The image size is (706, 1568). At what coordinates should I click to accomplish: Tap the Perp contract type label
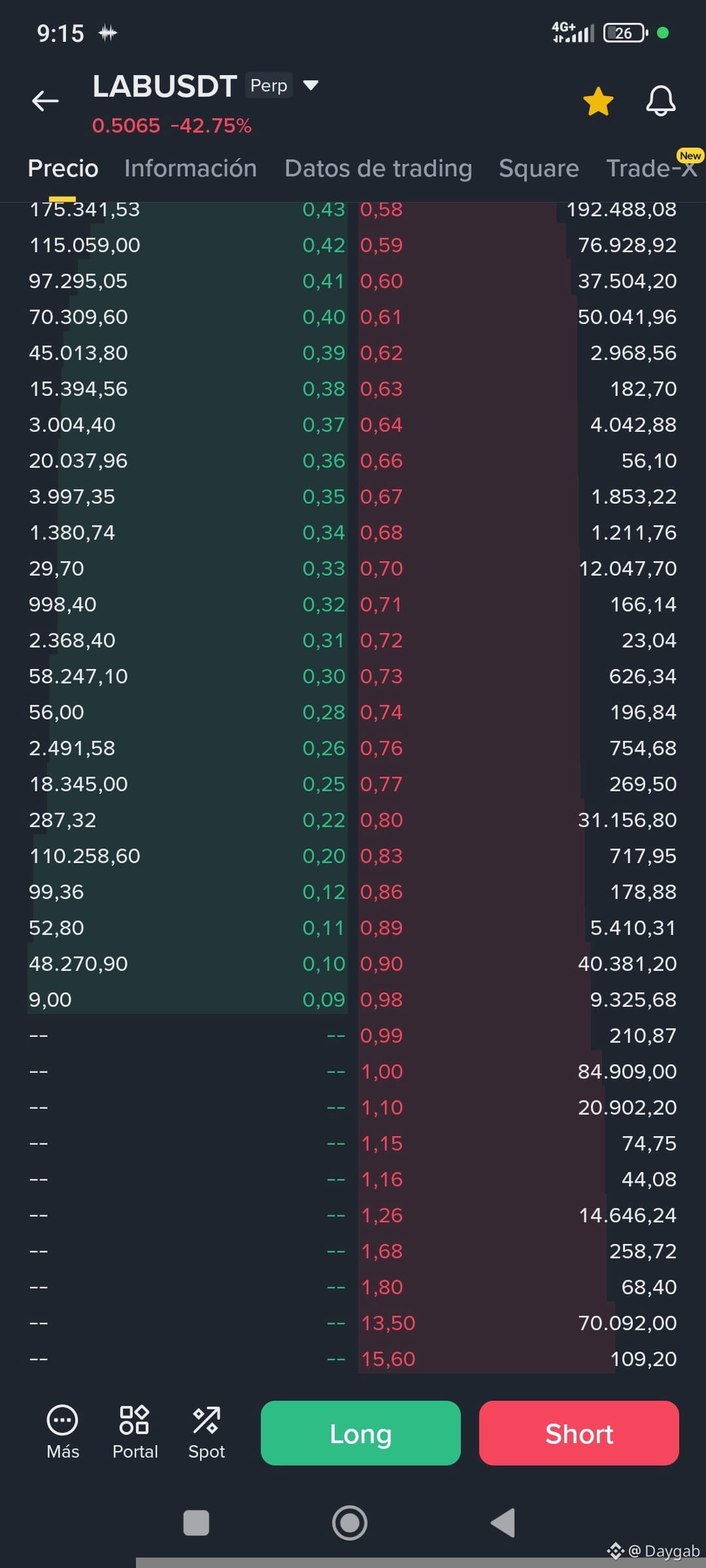269,86
